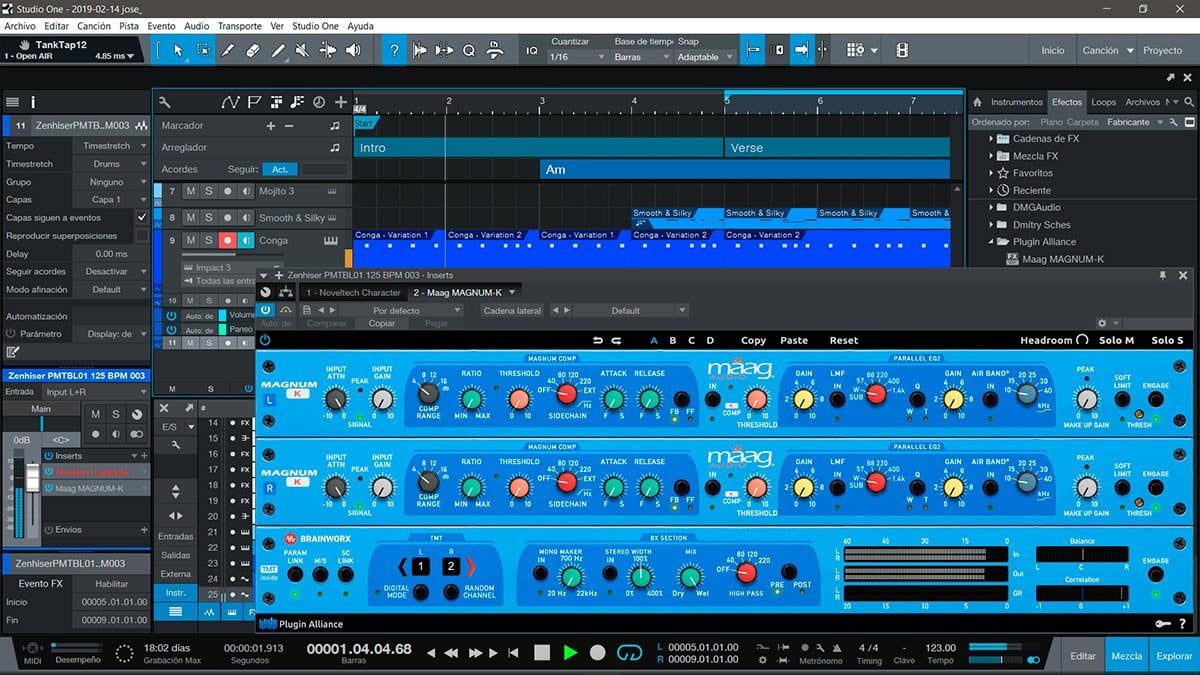Open the inspector i icon
Image resolution: width=1200 pixels, height=675 pixels.
(x=33, y=102)
